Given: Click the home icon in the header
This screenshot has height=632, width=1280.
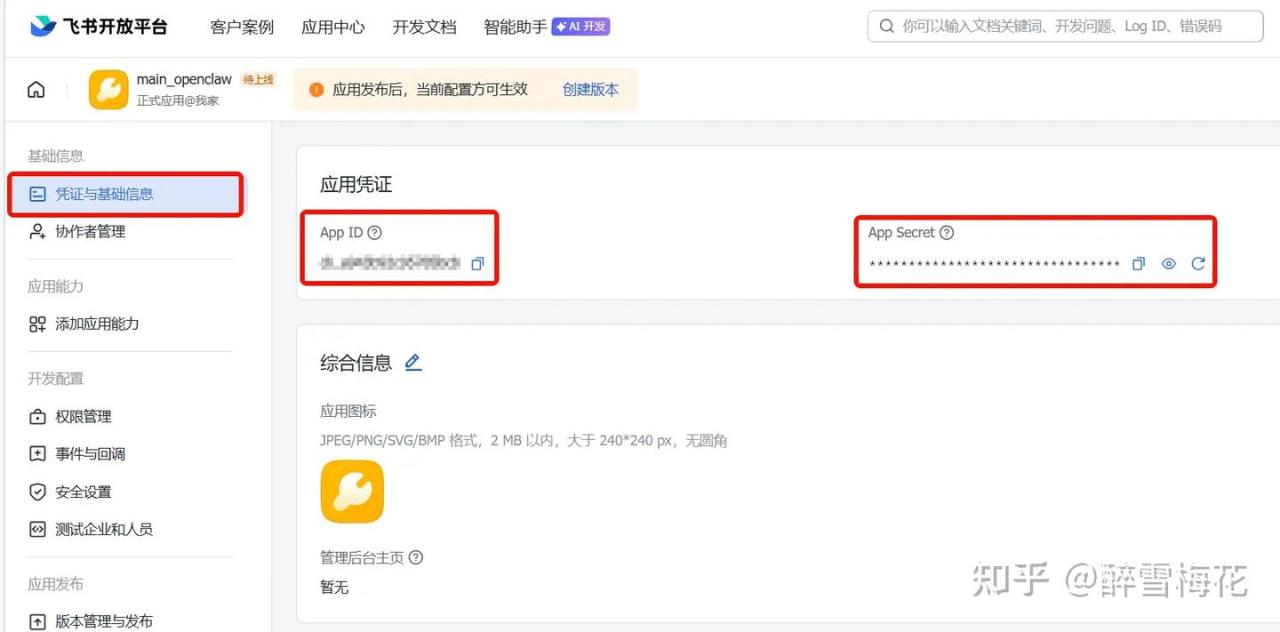Looking at the screenshot, I should (36, 90).
